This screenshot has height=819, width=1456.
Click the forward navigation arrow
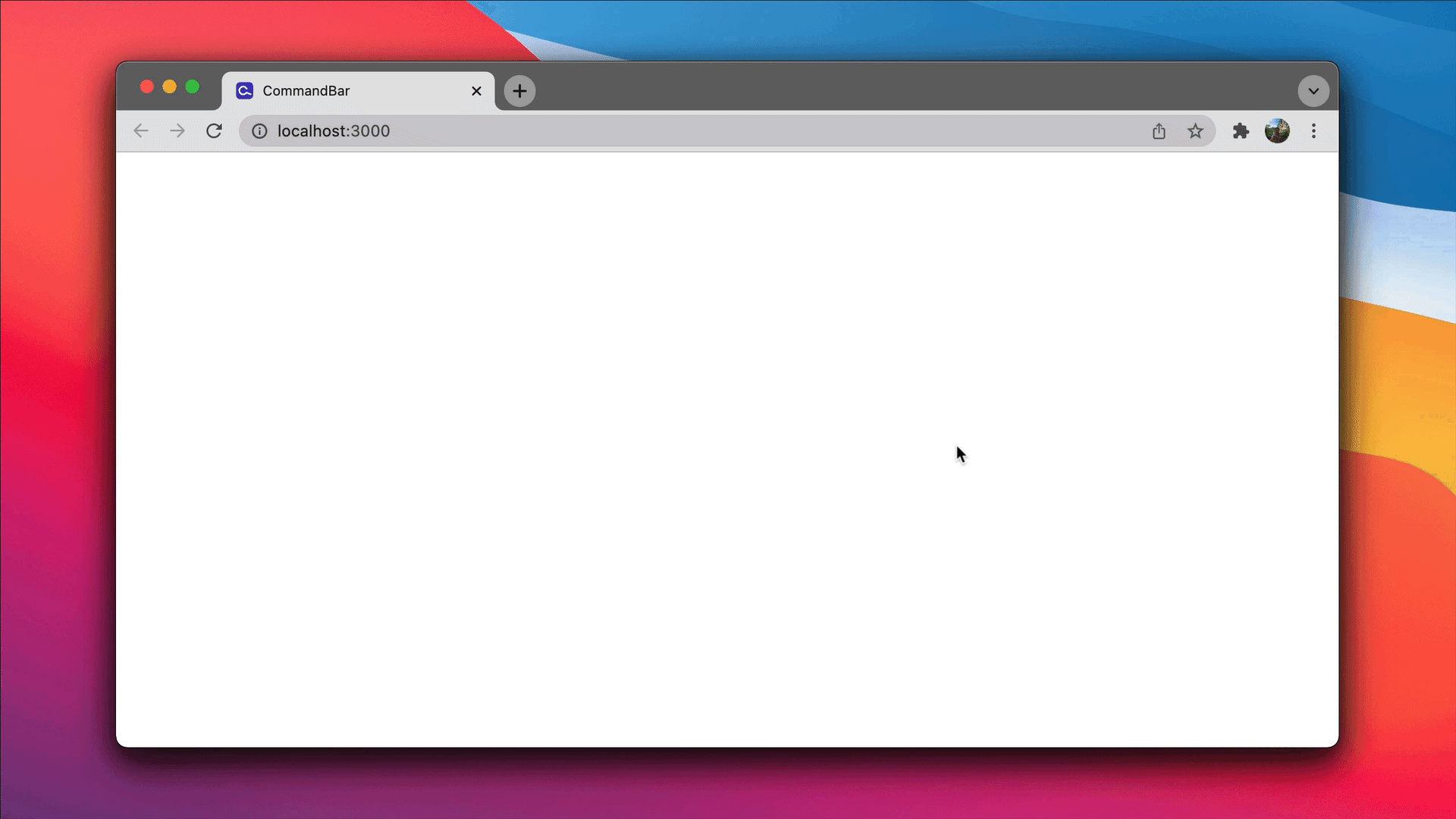tap(177, 131)
